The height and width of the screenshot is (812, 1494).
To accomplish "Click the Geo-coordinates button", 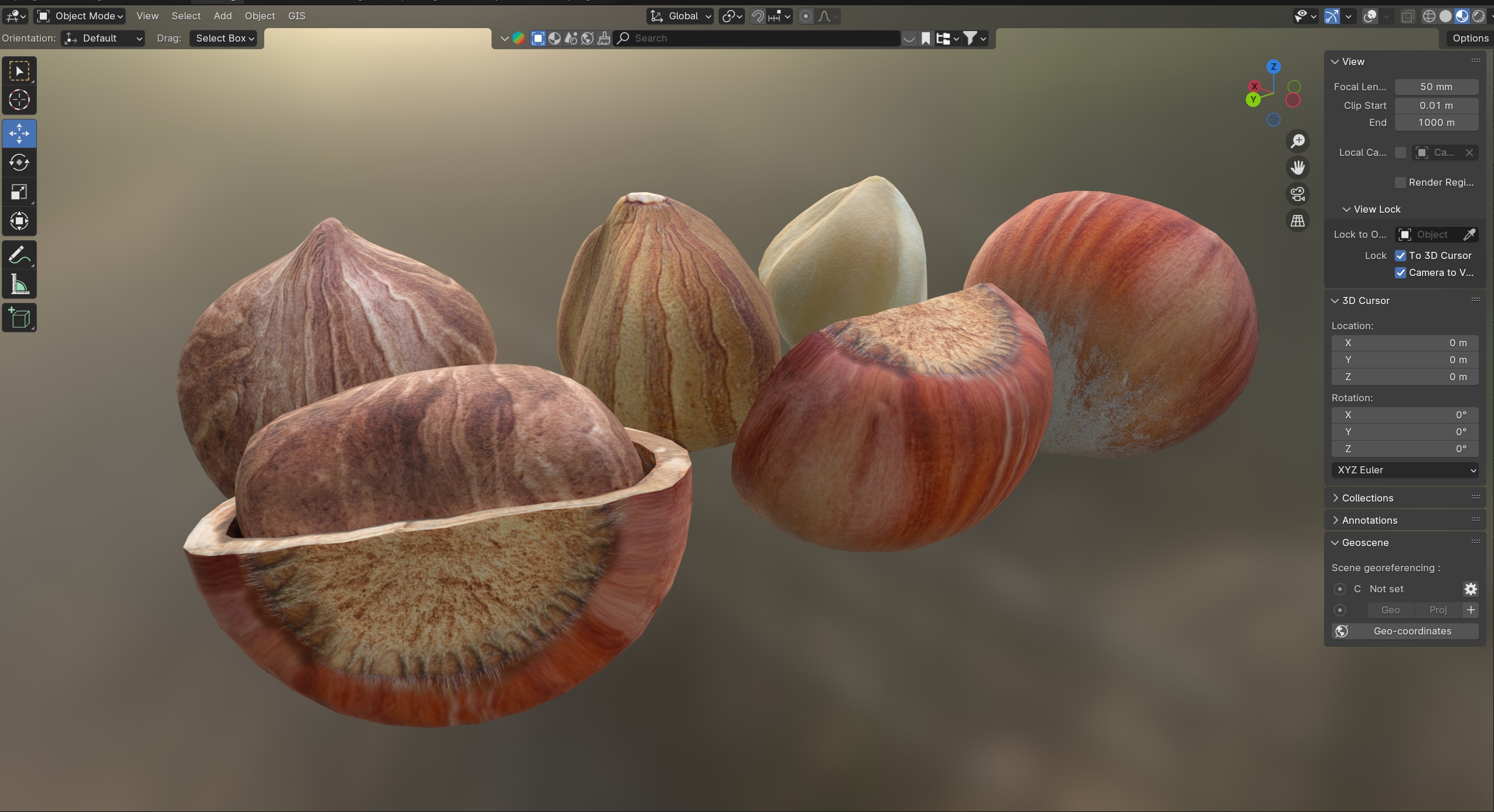I will [x=1404, y=631].
